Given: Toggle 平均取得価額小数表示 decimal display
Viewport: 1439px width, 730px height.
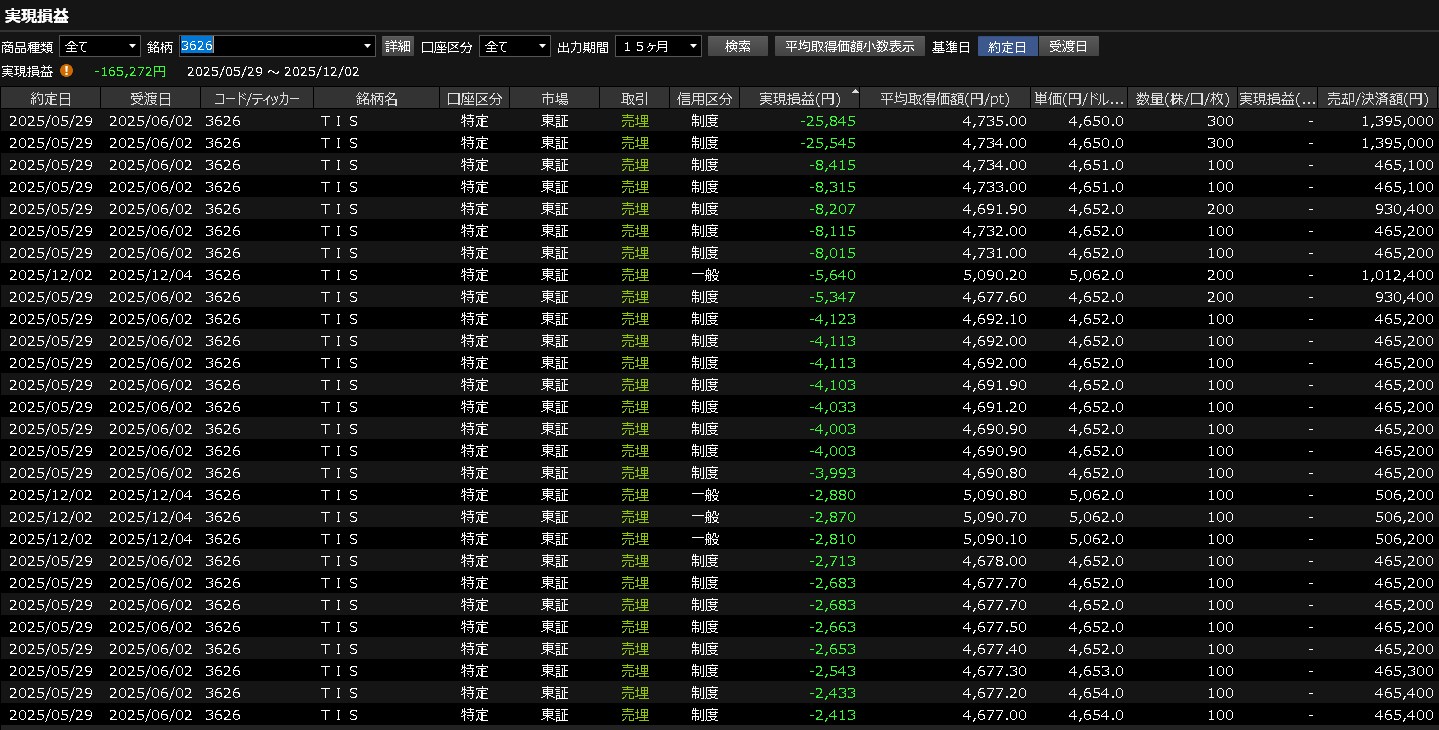Looking at the screenshot, I should click(x=849, y=46).
